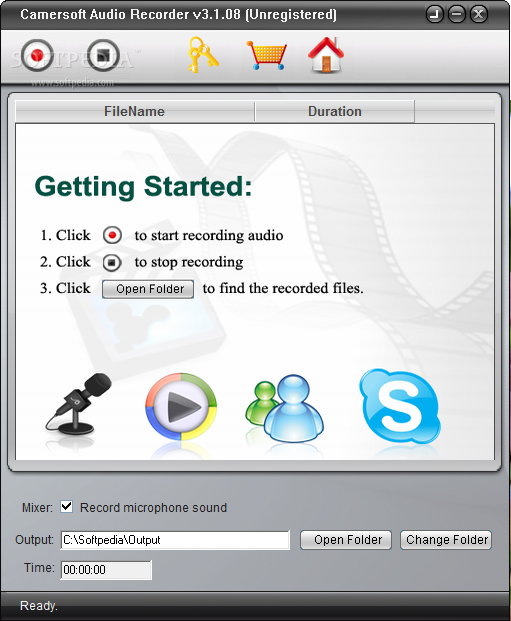Click the Output path input field
Image resolution: width=511 pixels, height=621 pixels.
[x=175, y=540]
